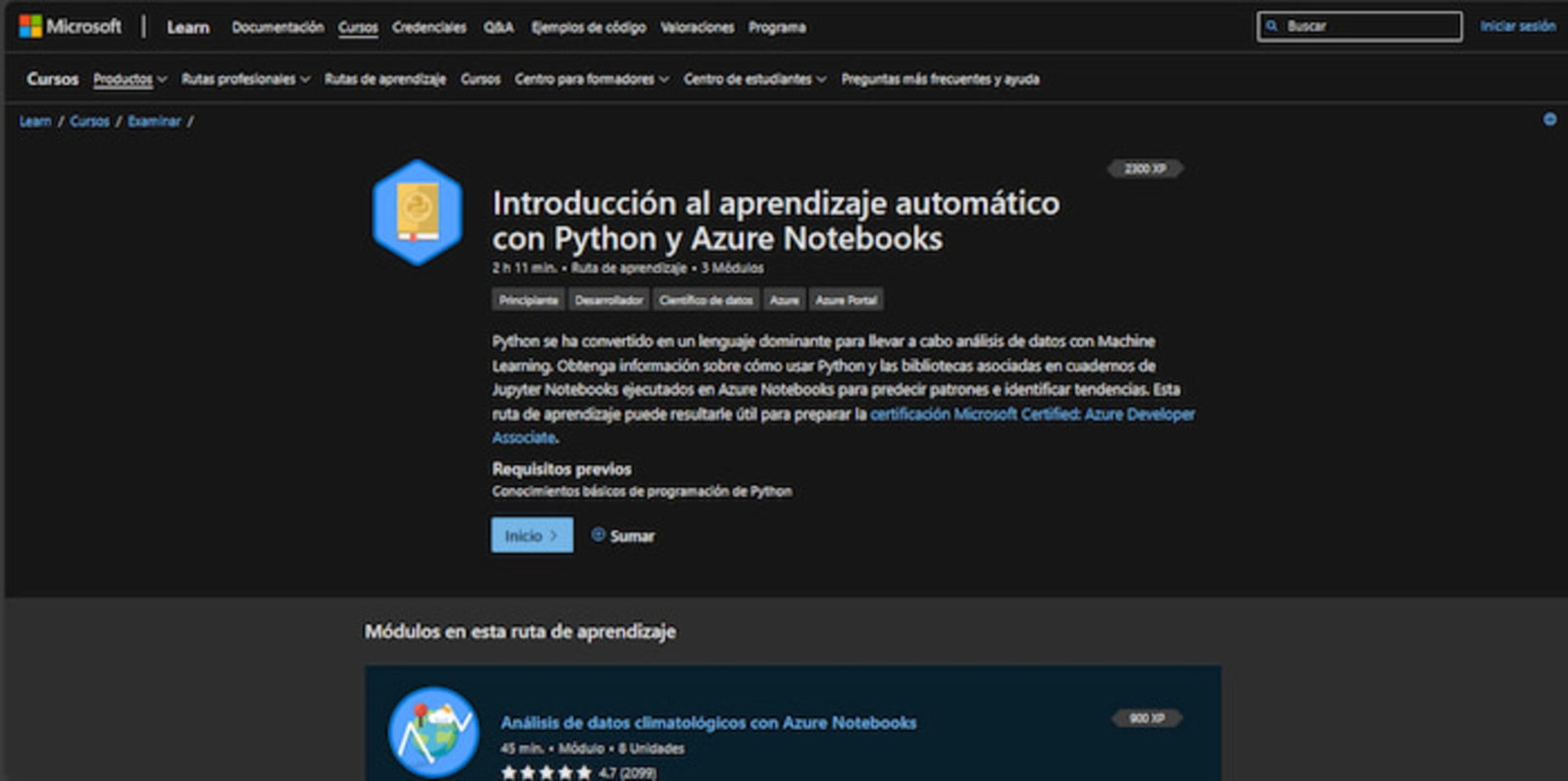Open Rutas de aprendizaje link
1568x781 pixels.
tap(385, 79)
